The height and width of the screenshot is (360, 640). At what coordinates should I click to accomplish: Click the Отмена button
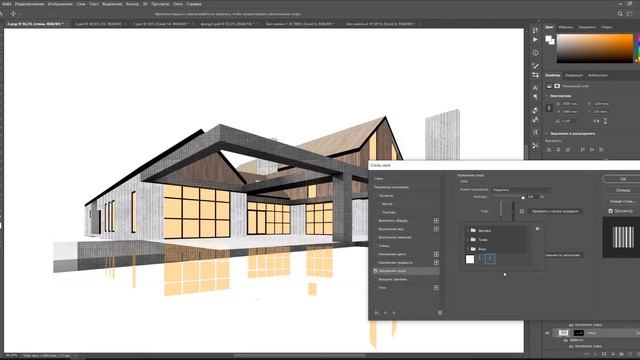(622, 190)
